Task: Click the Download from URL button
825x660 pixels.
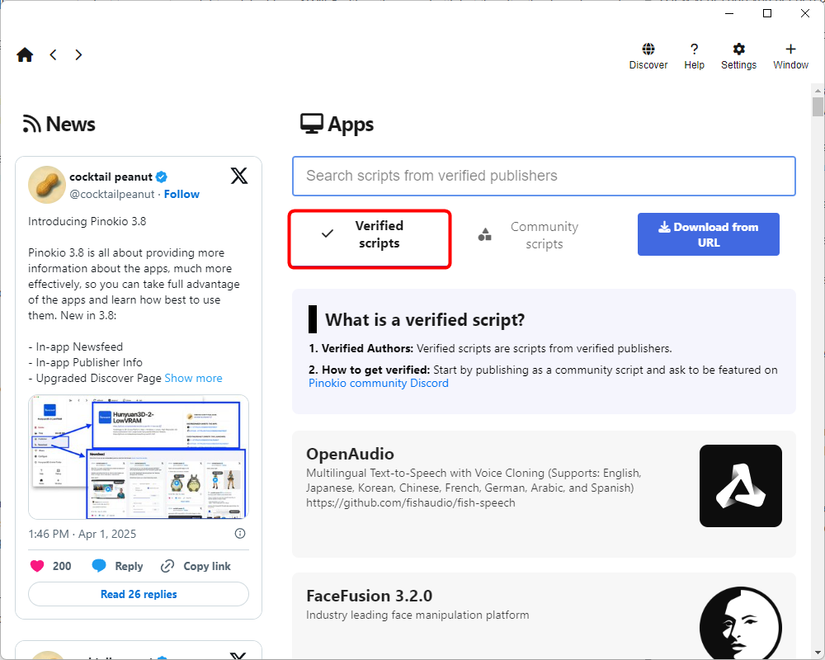Action: click(708, 234)
